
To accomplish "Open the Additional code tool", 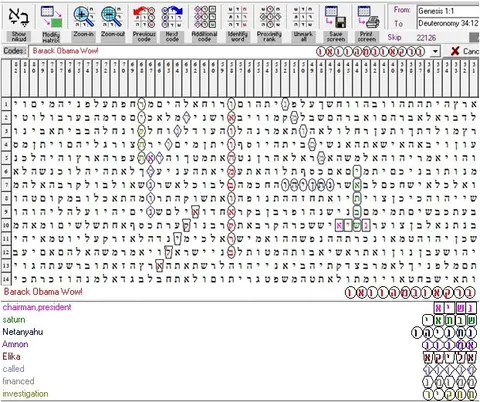I will pyautogui.click(x=205, y=17).
